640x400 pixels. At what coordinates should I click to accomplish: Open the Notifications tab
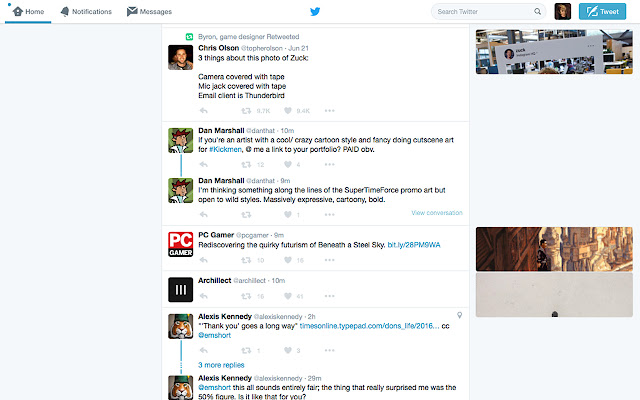pos(86,11)
